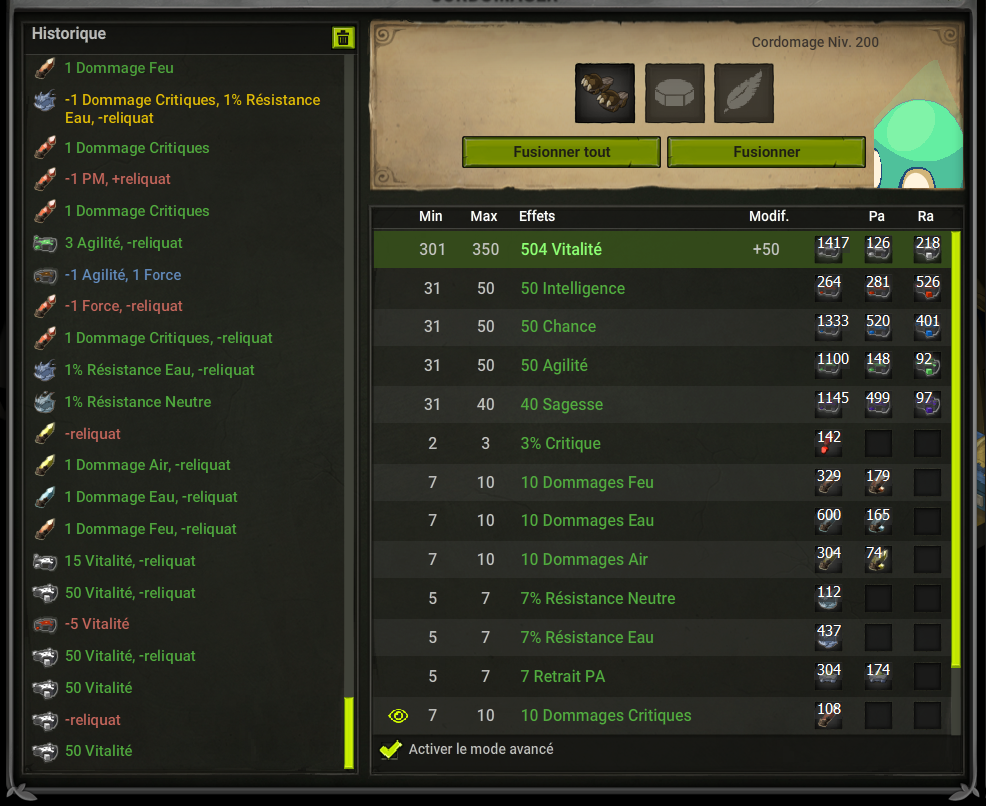Click the 437 Résistance Eau rune
Image resolution: width=986 pixels, height=806 pixels.
(x=829, y=637)
